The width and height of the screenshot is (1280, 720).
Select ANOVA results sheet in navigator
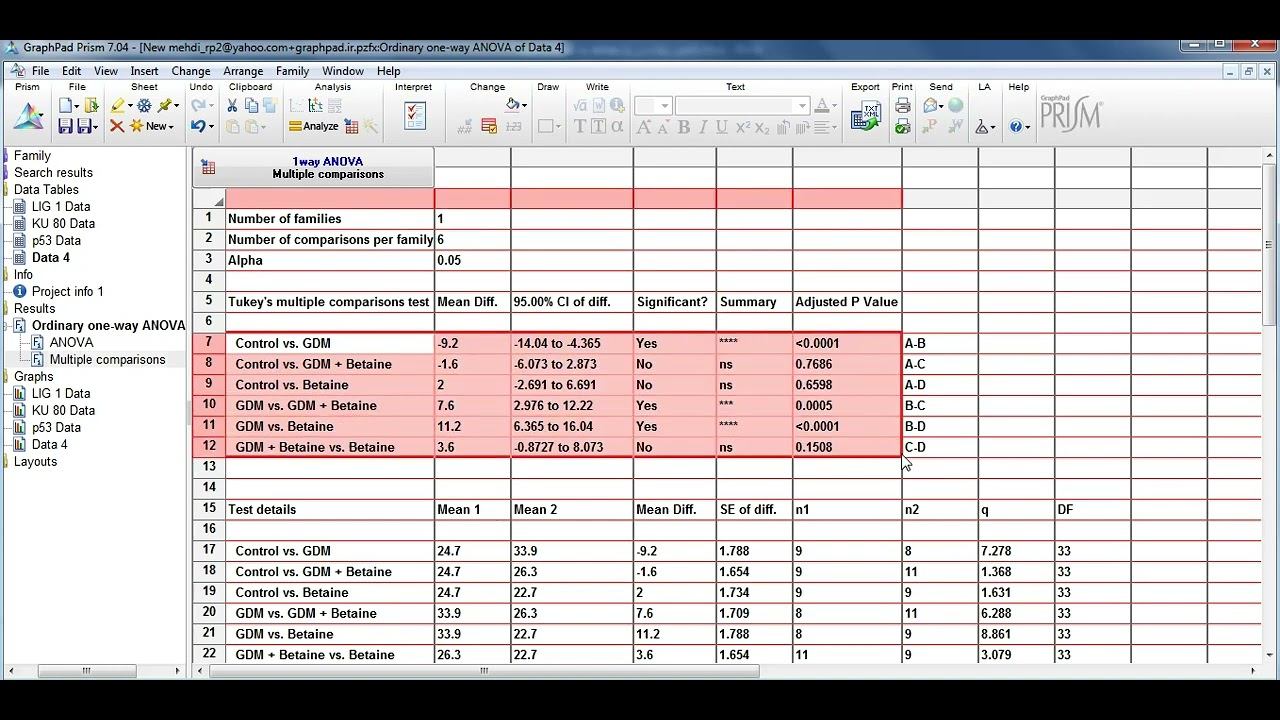click(x=71, y=342)
